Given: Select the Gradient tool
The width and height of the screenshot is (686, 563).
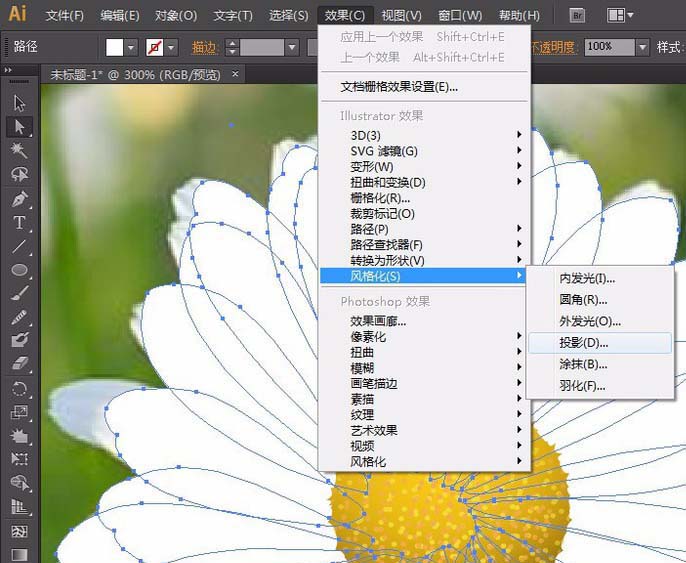Looking at the screenshot, I should point(19,554).
